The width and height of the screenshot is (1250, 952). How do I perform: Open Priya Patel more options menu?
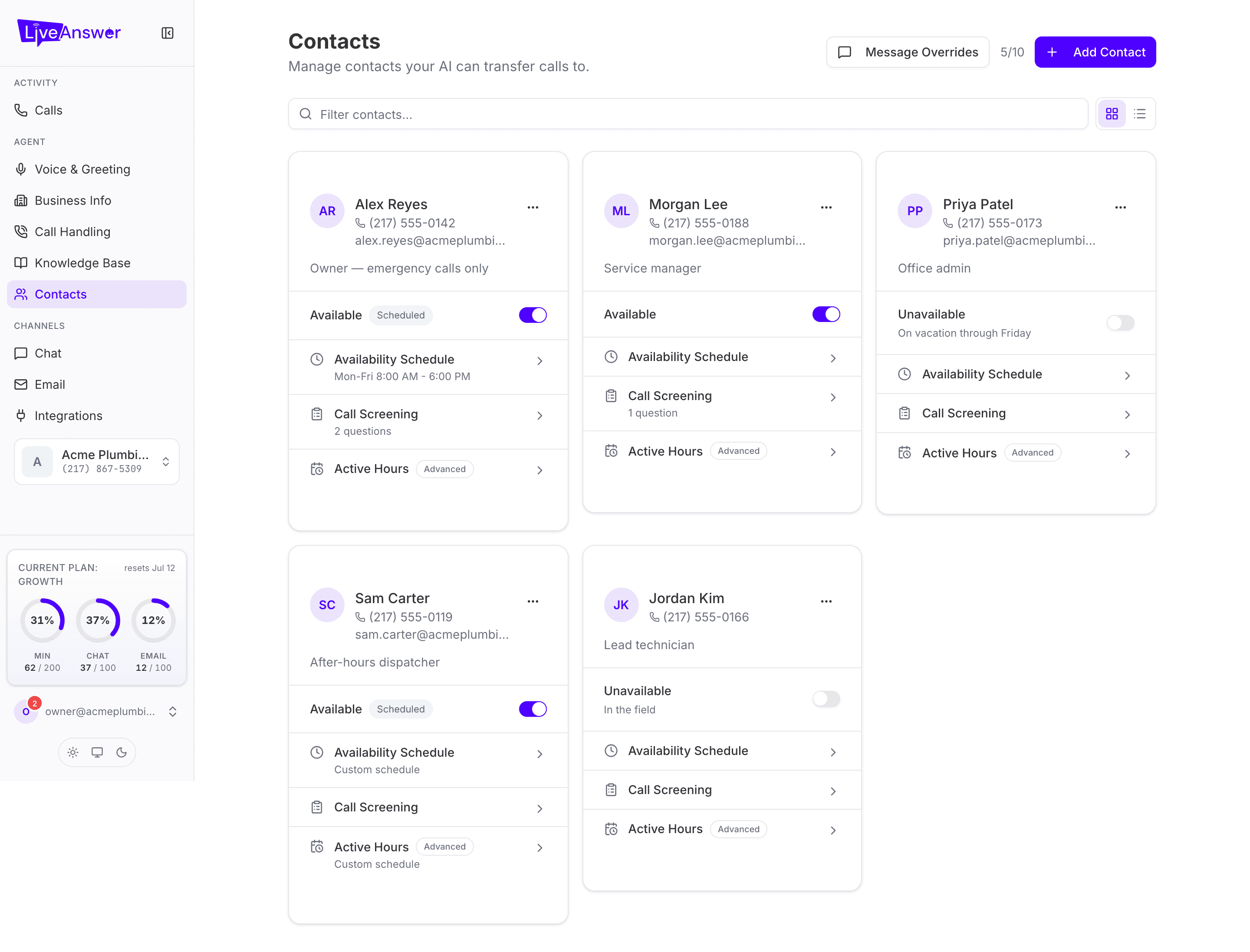click(x=1120, y=207)
